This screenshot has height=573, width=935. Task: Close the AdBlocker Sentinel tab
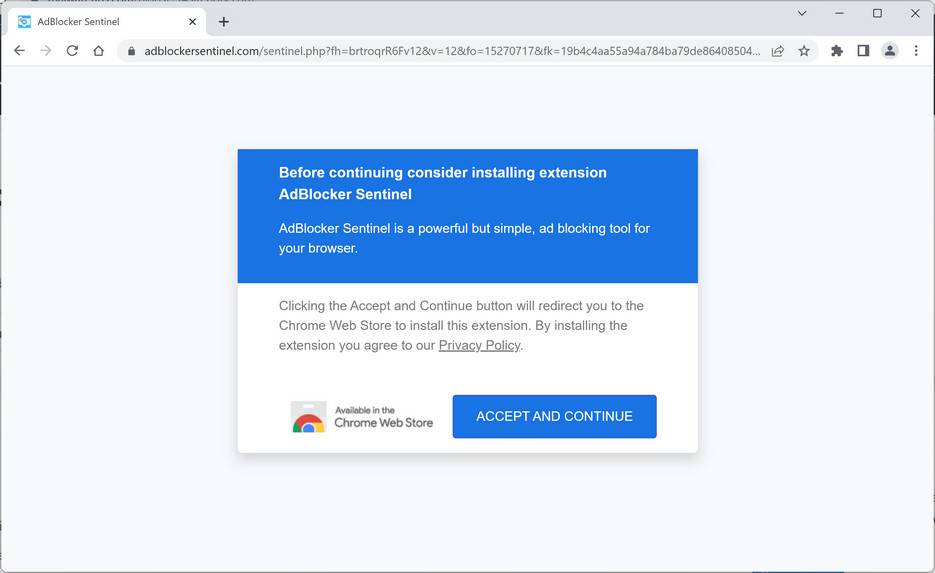(192, 21)
